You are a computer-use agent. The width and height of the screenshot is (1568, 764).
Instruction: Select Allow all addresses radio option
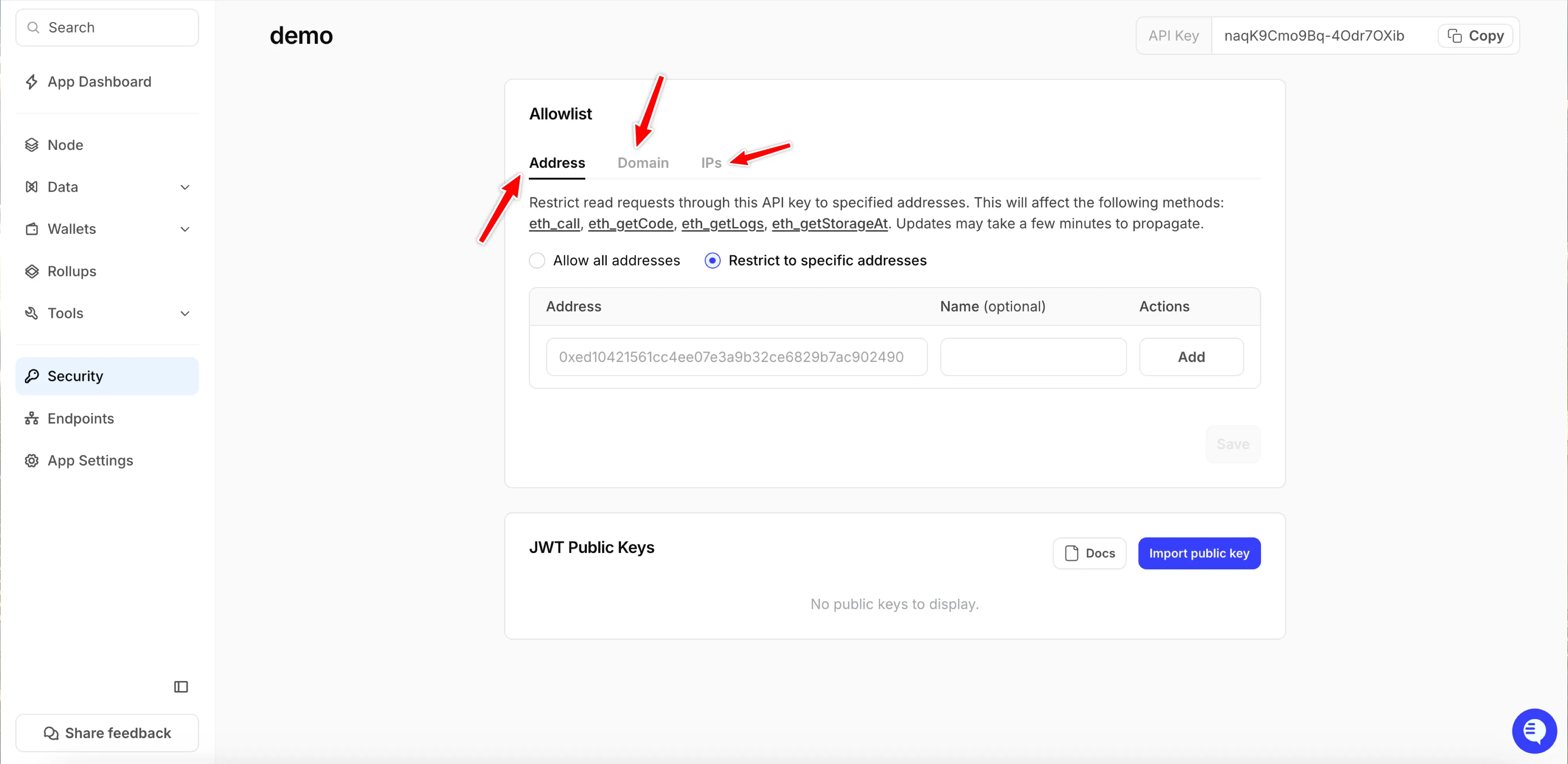point(537,260)
